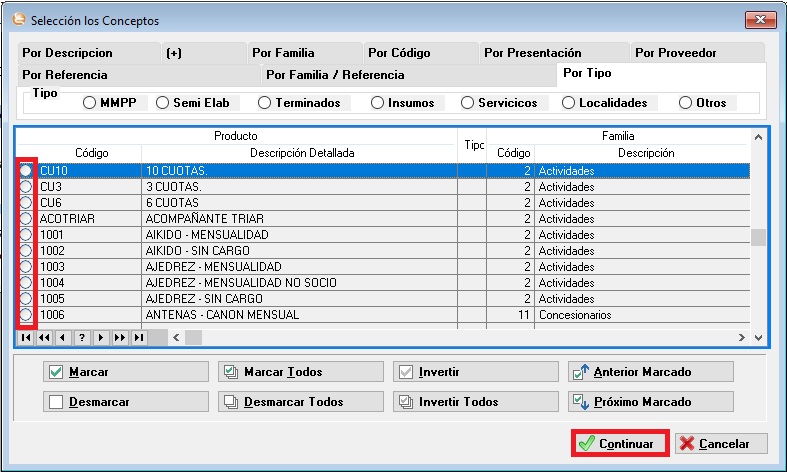
Task: Choose the Servicicos type option
Action: pos(467,103)
